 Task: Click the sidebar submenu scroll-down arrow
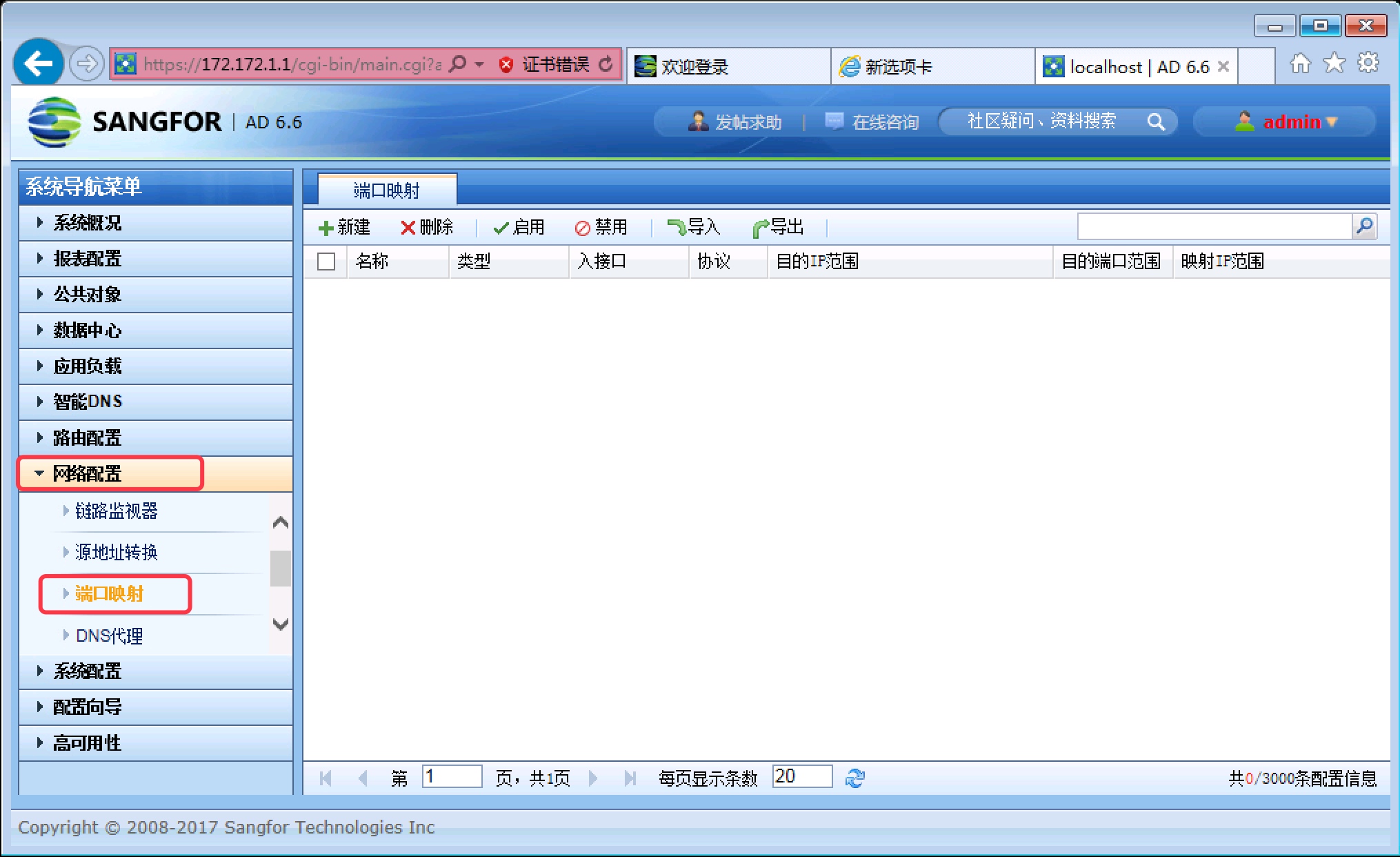[281, 624]
